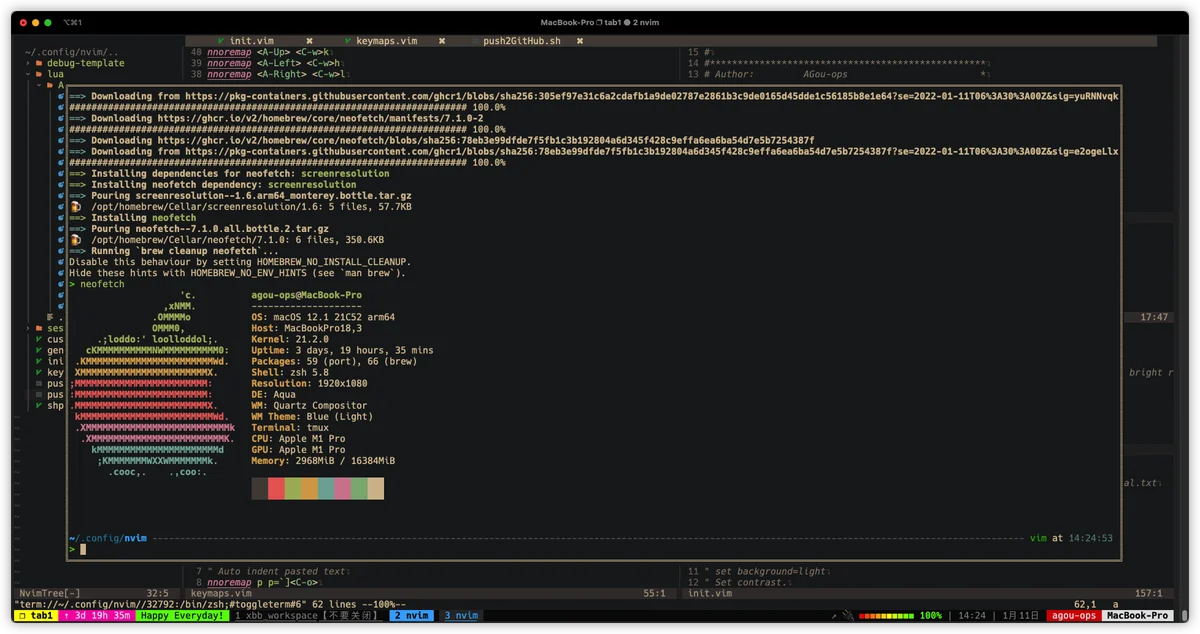Click the 'OS: macOS 12.1 21C52 arm64' line
This screenshot has height=634, width=1200.
click(323, 317)
